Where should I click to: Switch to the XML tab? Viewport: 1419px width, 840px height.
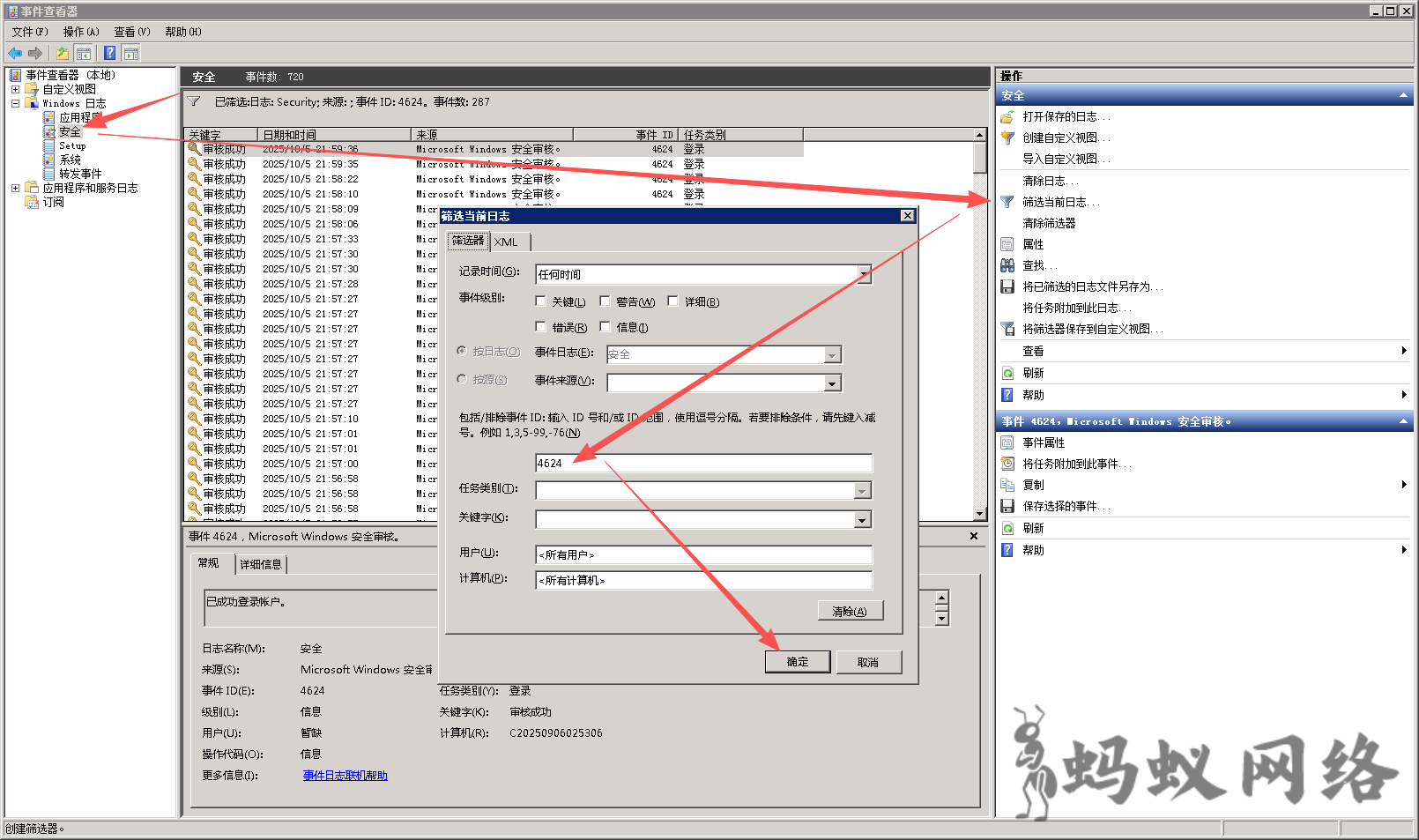506,242
